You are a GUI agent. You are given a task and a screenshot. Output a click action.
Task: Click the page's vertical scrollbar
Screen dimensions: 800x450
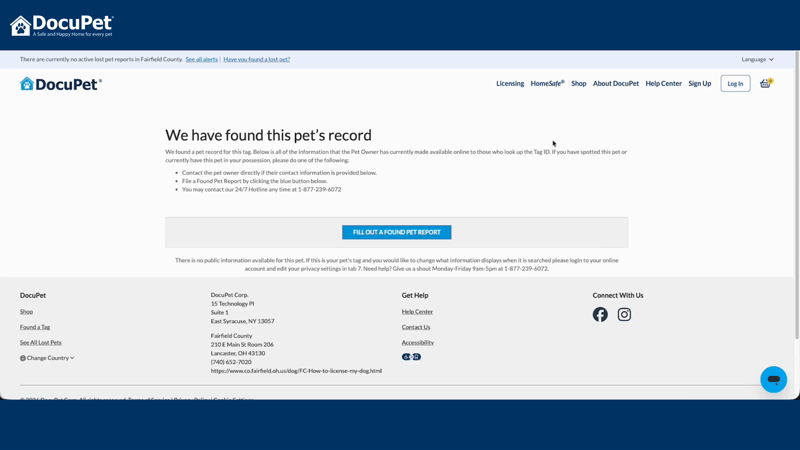point(797,194)
